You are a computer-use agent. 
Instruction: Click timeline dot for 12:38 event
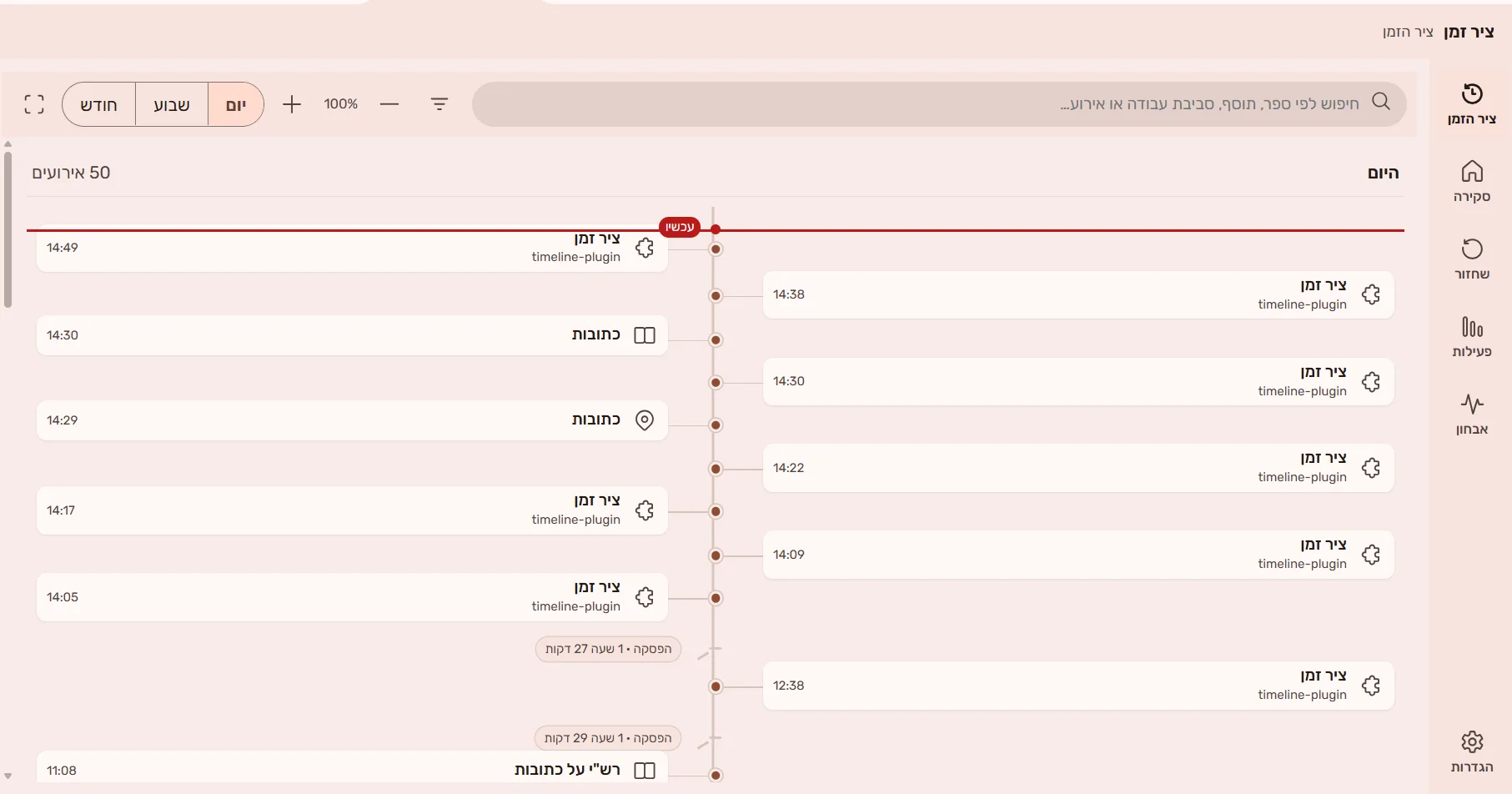click(716, 686)
